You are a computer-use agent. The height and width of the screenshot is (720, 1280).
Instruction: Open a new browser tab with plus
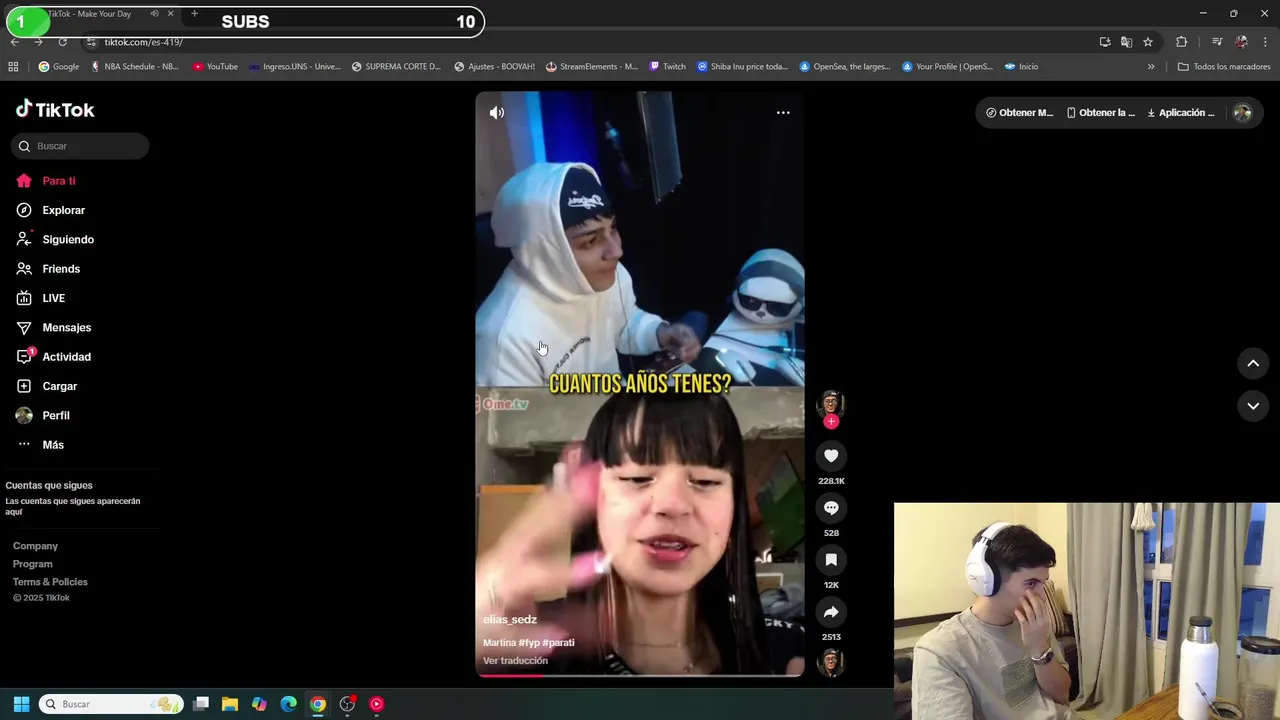[194, 14]
